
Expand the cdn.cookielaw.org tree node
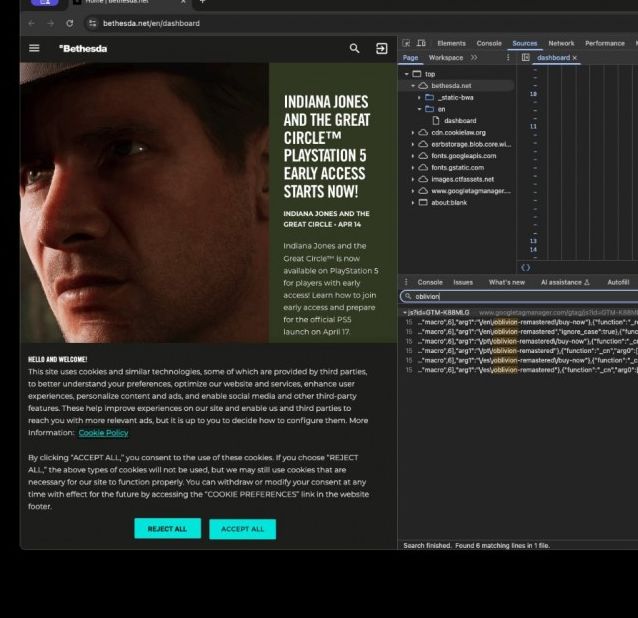click(413, 132)
